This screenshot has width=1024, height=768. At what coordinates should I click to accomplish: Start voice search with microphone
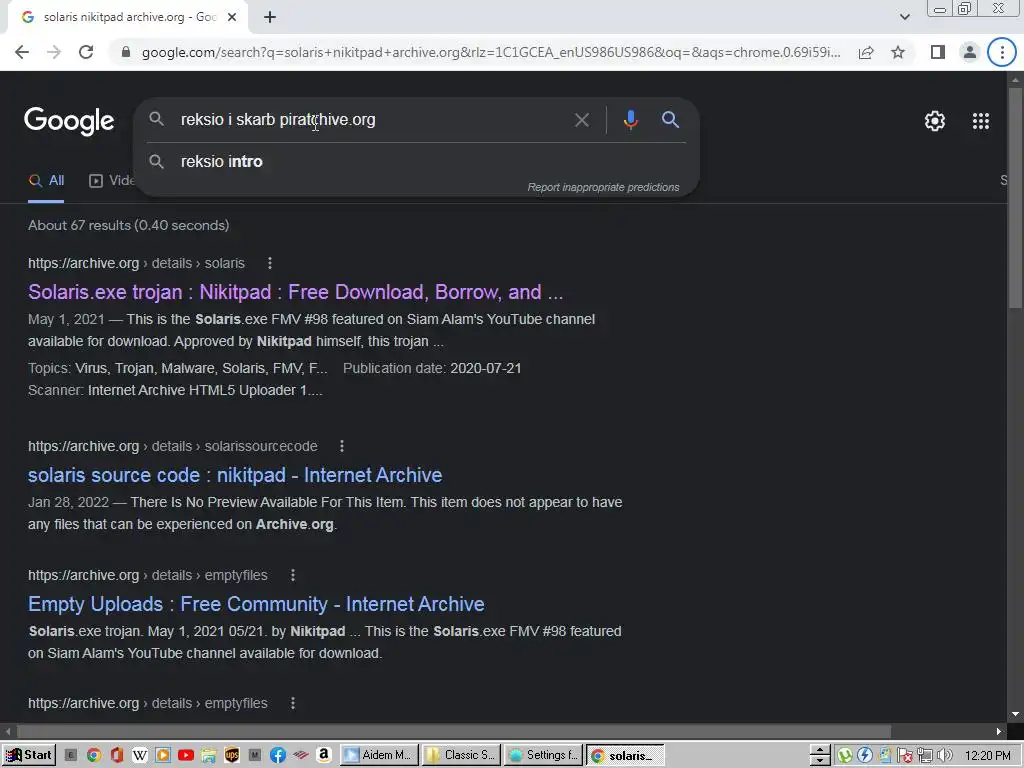(x=630, y=120)
